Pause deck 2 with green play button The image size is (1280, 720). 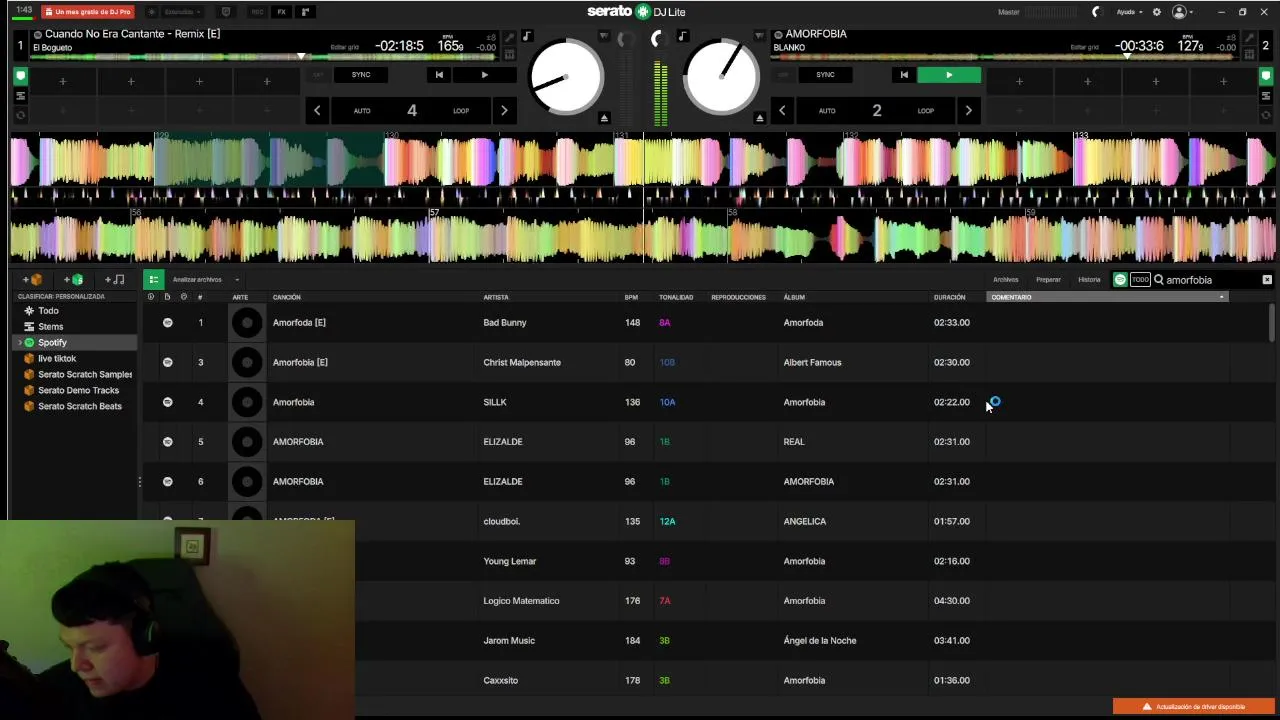(949, 75)
